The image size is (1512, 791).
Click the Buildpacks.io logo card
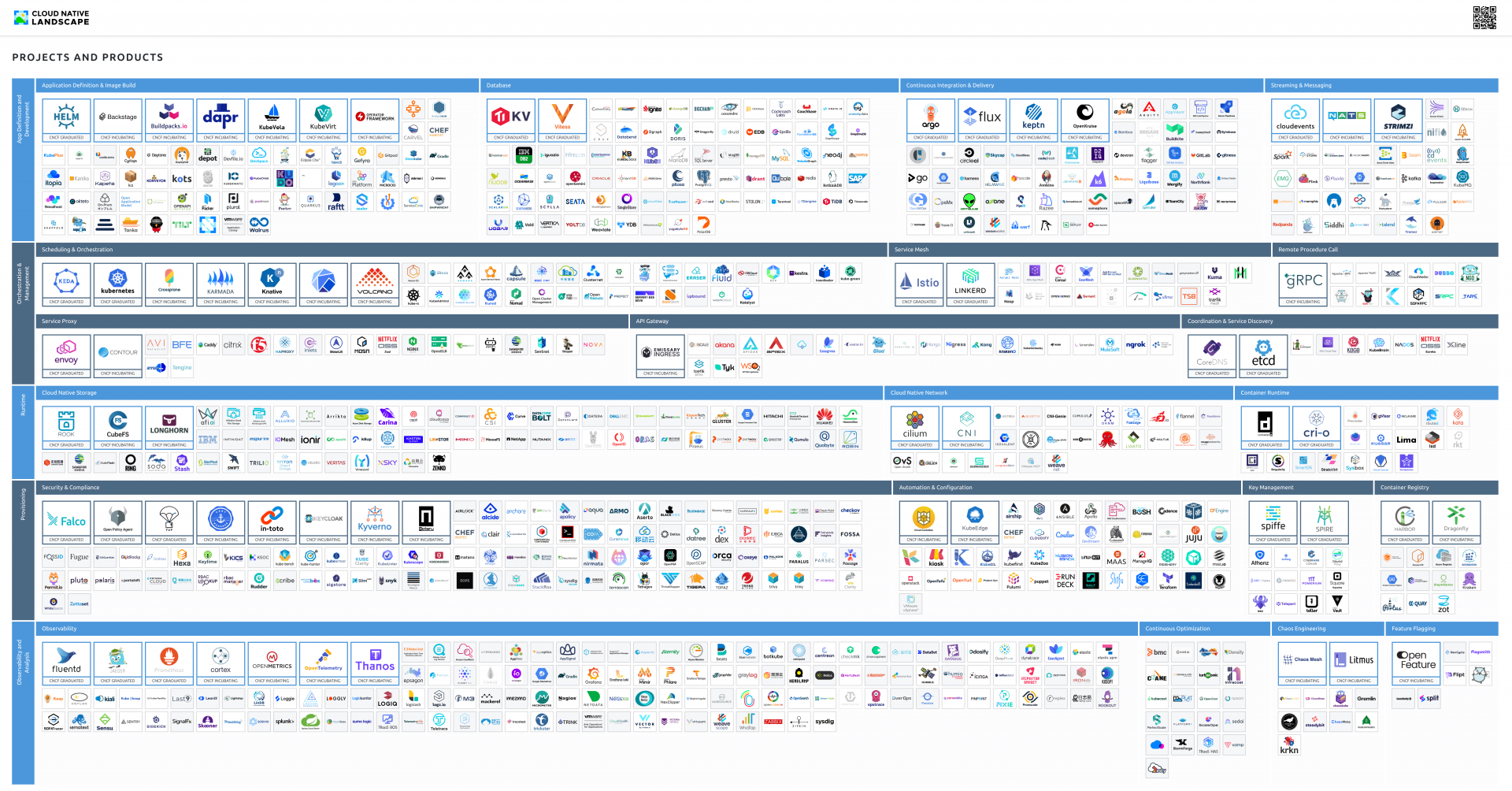pyautogui.click(x=169, y=121)
